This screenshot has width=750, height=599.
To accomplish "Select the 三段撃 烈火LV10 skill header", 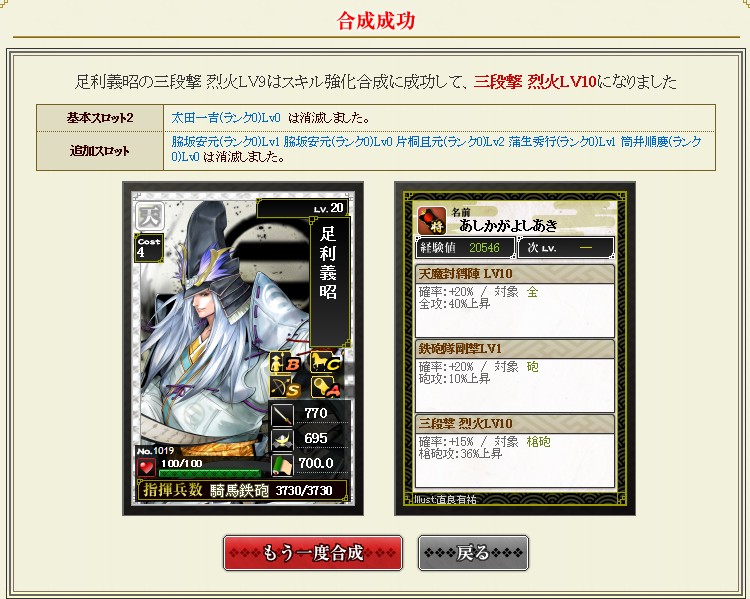I will 515,424.
